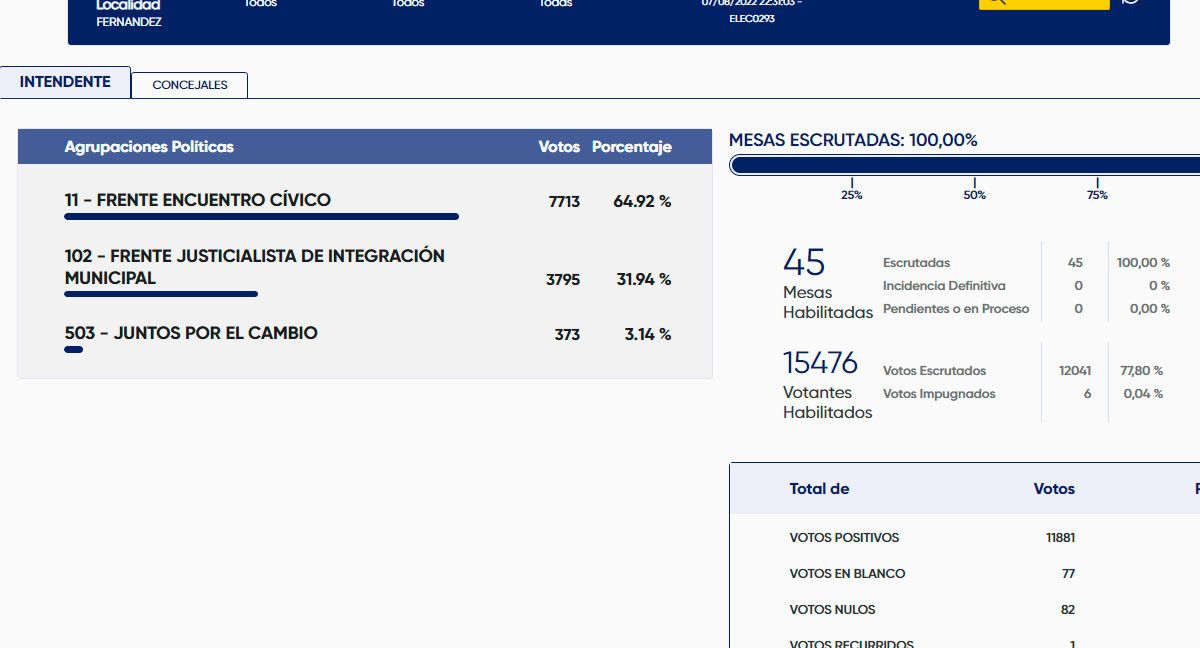
Task: Click the Porcentaje column header
Action: (x=631, y=147)
